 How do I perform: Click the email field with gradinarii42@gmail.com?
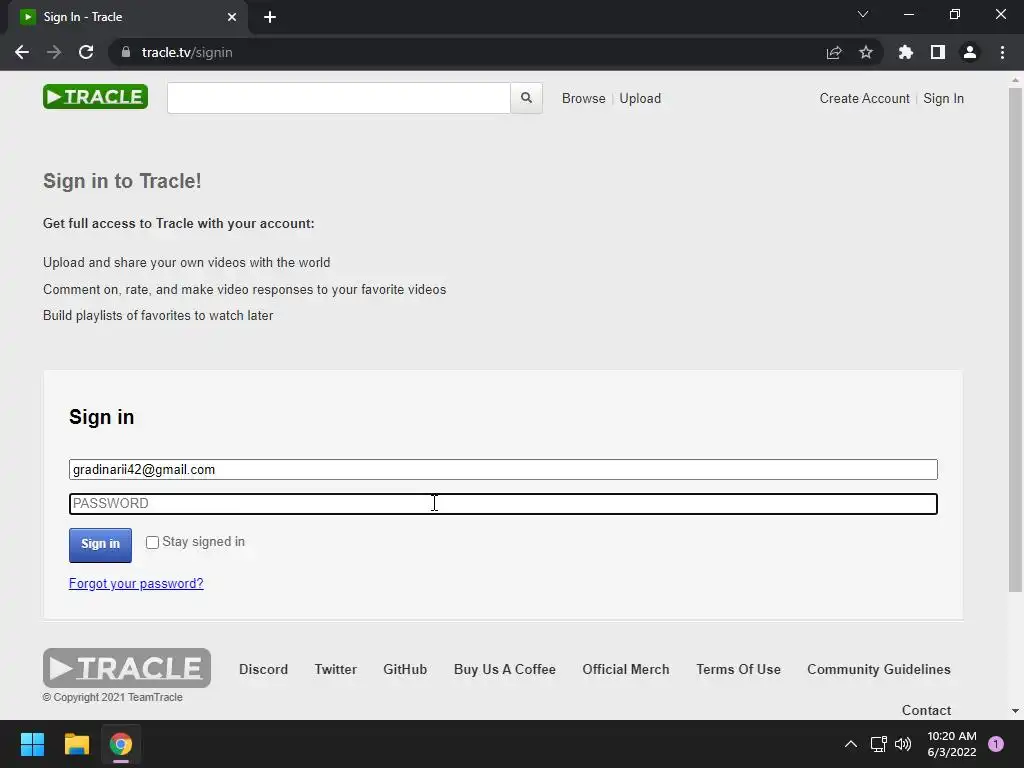pyautogui.click(x=504, y=470)
